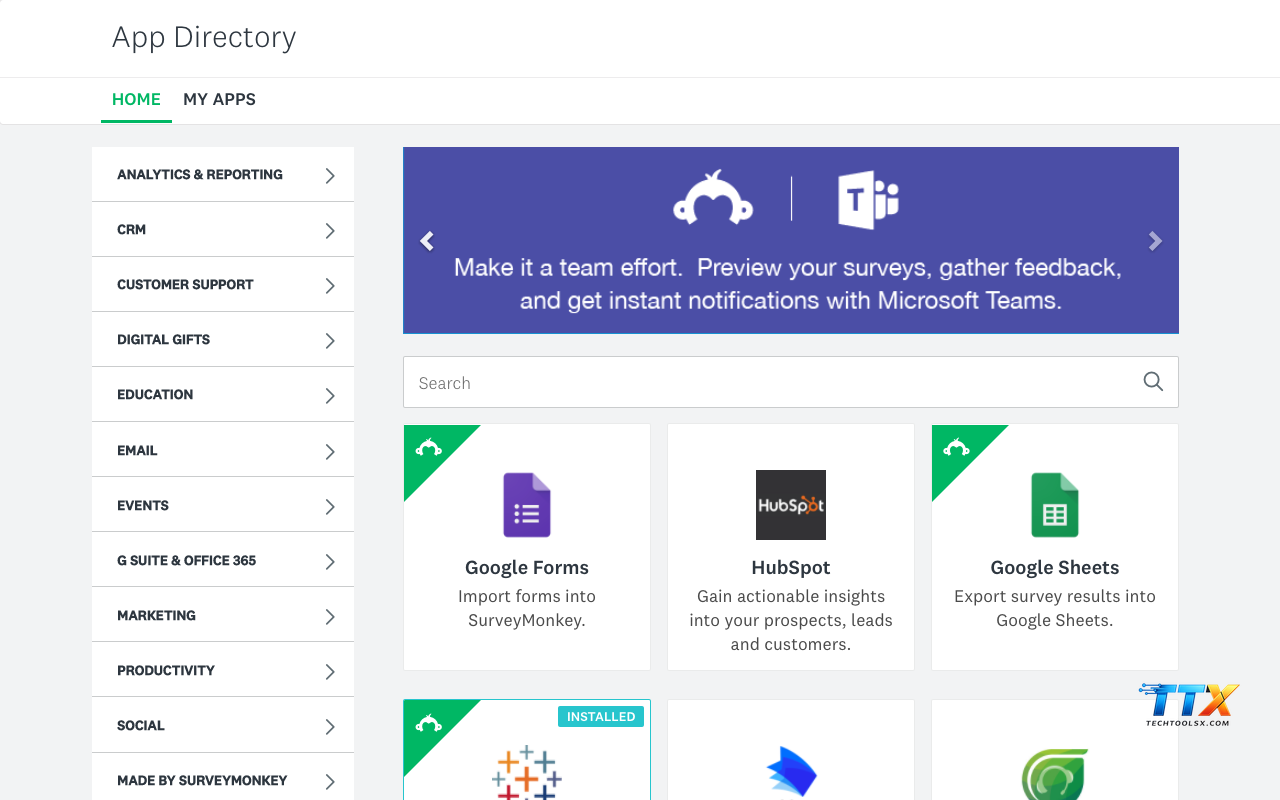Click the Microsoft Teams logo in banner
This screenshot has height=800, width=1280.
coord(868,199)
